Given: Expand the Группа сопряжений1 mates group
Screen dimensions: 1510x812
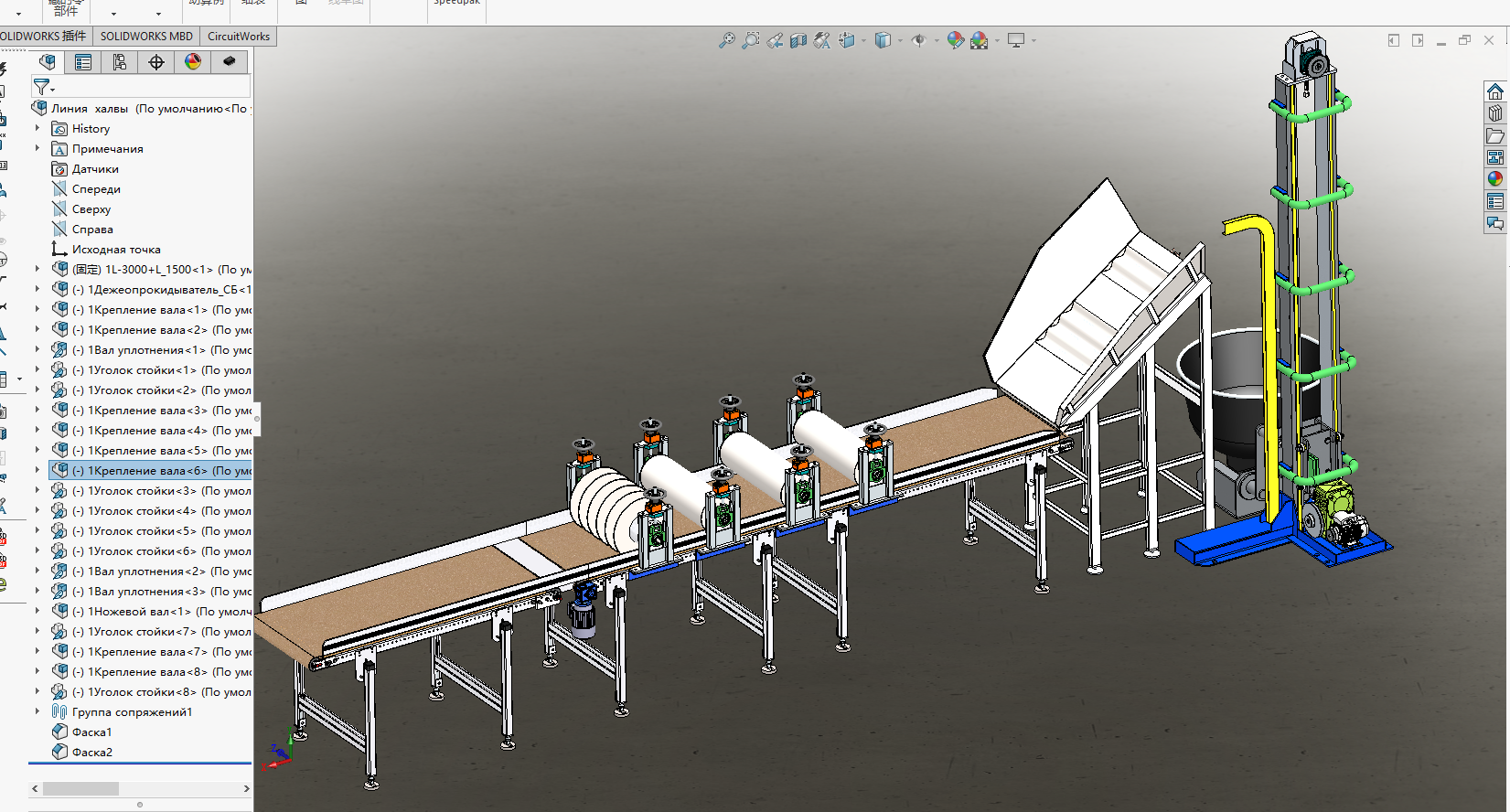Looking at the screenshot, I should [x=37, y=712].
